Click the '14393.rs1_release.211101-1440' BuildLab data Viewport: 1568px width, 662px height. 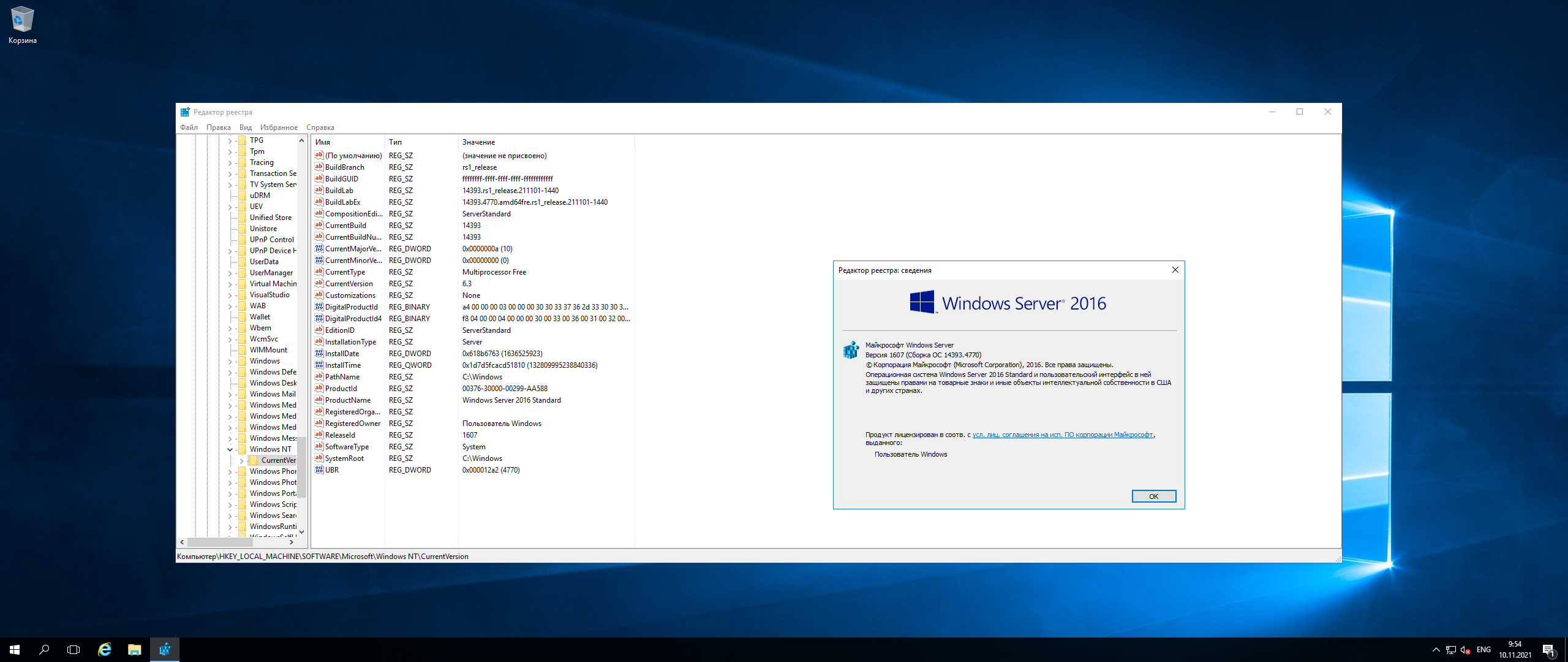tap(510, 191)
